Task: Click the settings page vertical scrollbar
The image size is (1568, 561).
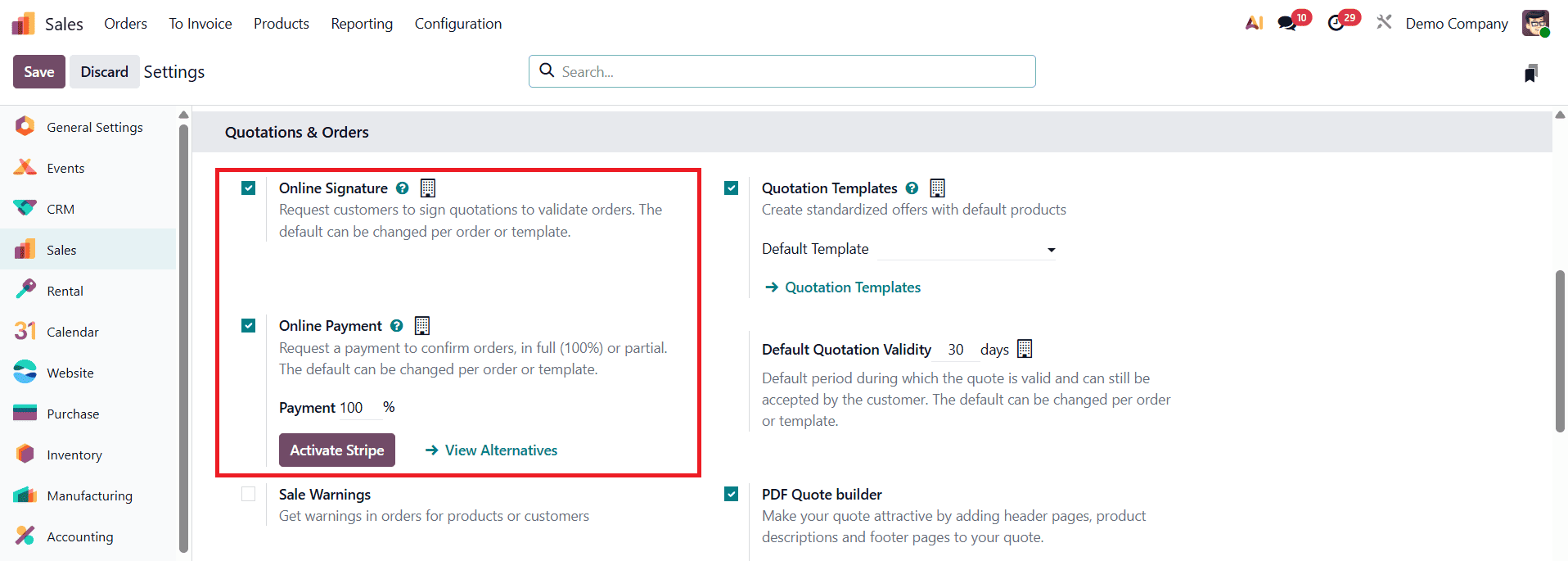Action: pos(1560,351)
